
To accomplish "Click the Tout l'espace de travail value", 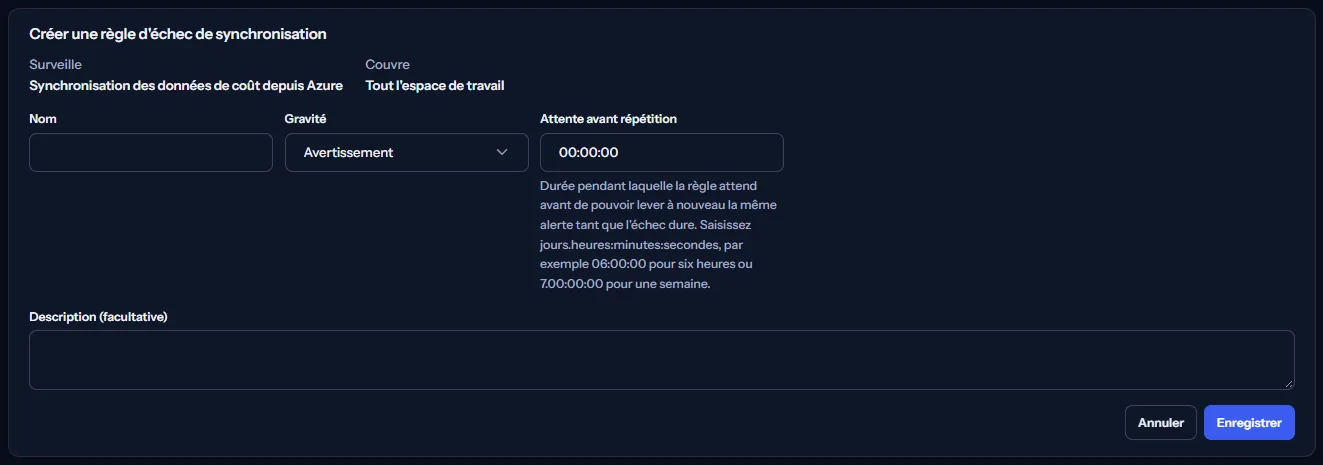I will [x=435, y=85].
